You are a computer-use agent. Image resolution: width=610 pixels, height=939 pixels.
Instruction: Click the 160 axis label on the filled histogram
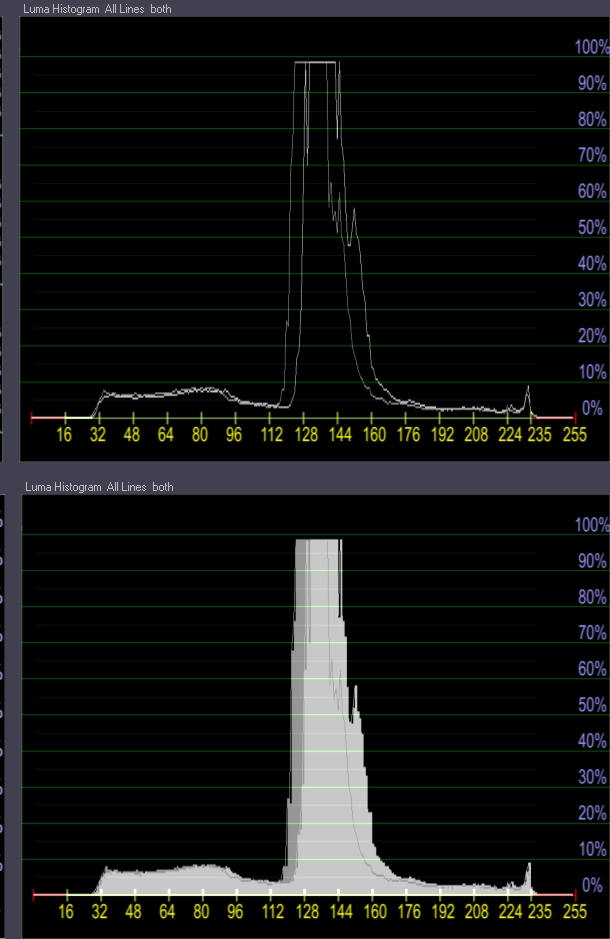tap(375, 911)
